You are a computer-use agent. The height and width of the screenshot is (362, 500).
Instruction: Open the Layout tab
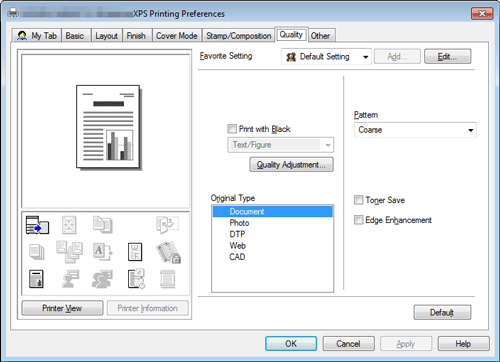106,36
